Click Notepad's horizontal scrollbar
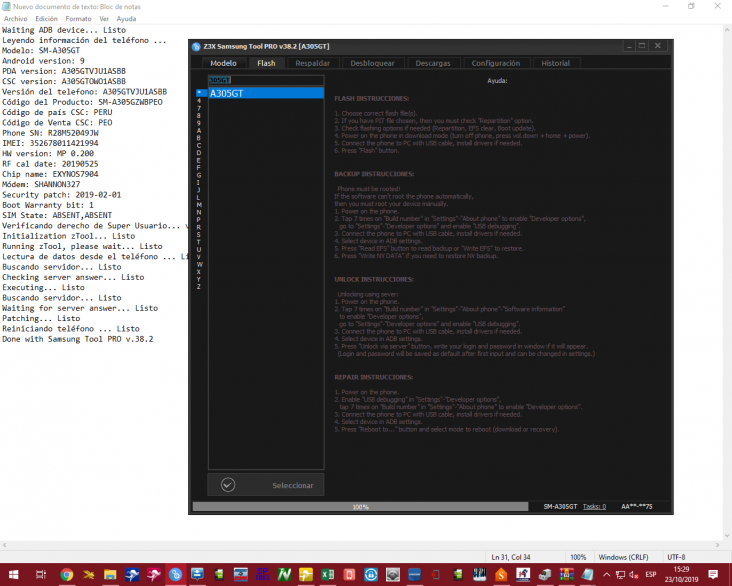The height and width of the screenshot is (586, 732). (361, 545)
